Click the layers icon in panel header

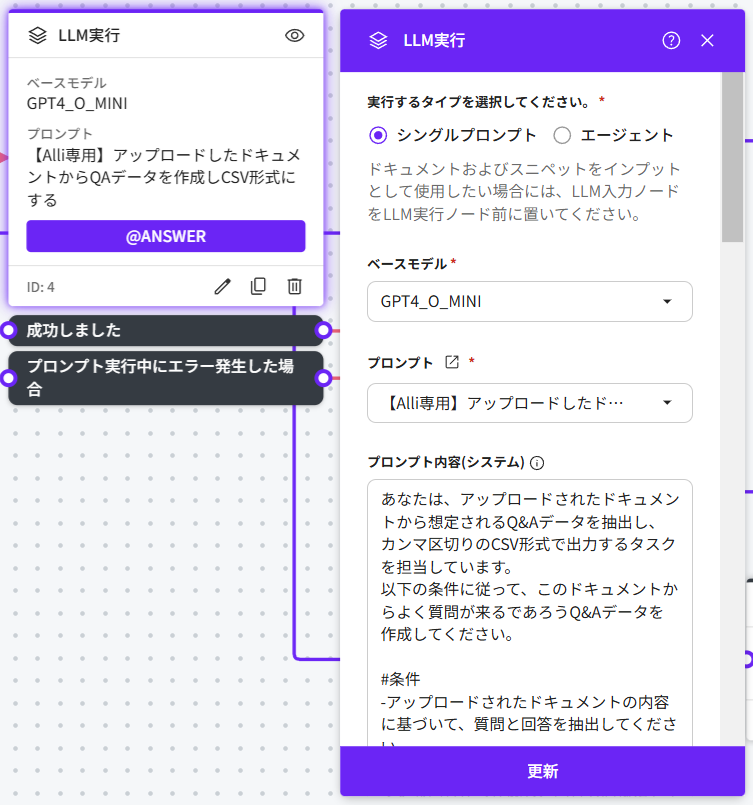(x=378, y=40)
